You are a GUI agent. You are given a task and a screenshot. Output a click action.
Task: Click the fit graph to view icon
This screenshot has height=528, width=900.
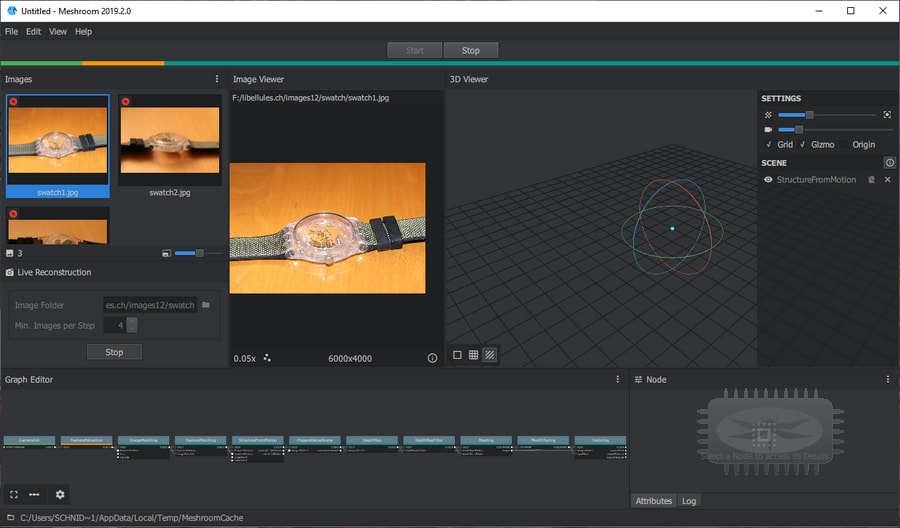[14, 494]
